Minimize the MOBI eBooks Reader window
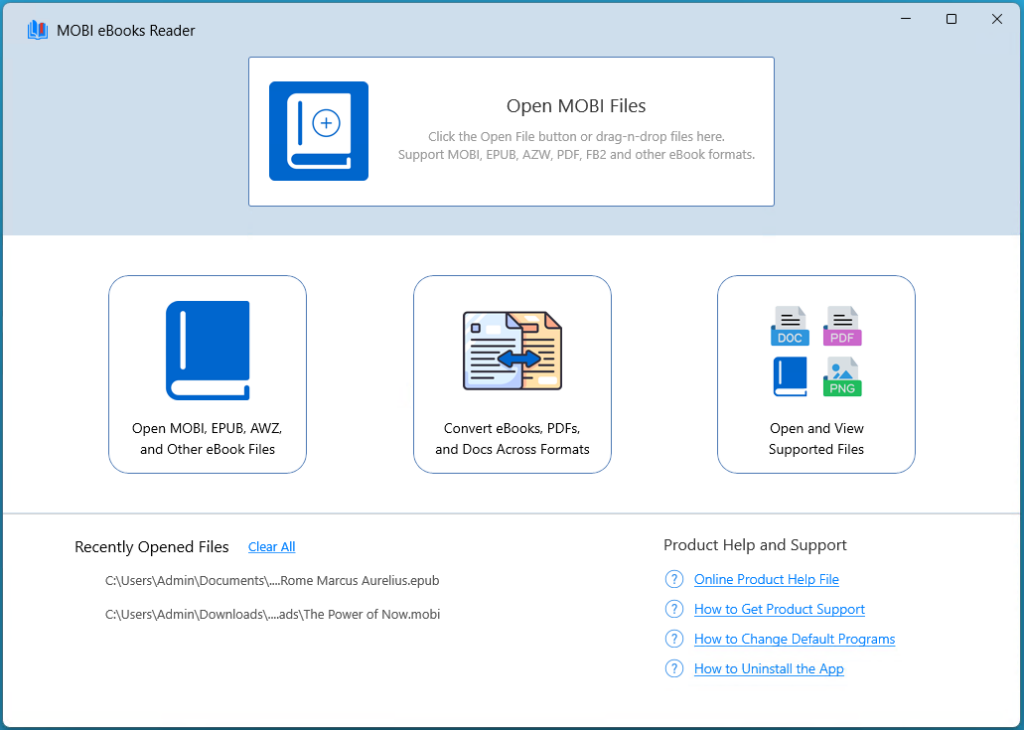 point(906,19)
